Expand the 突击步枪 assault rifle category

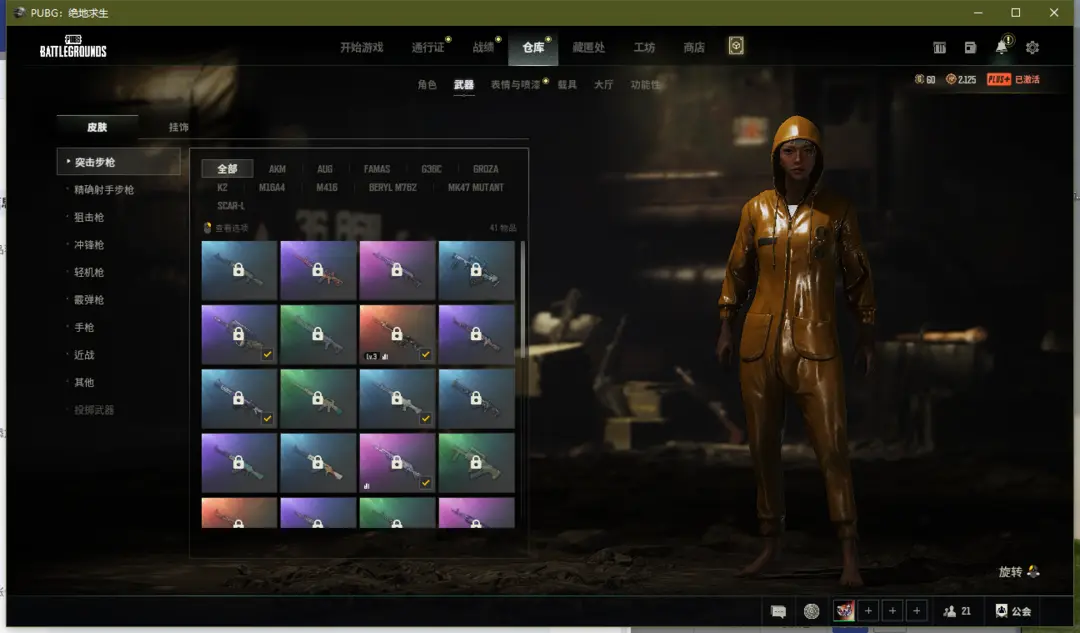coord(118,162)
